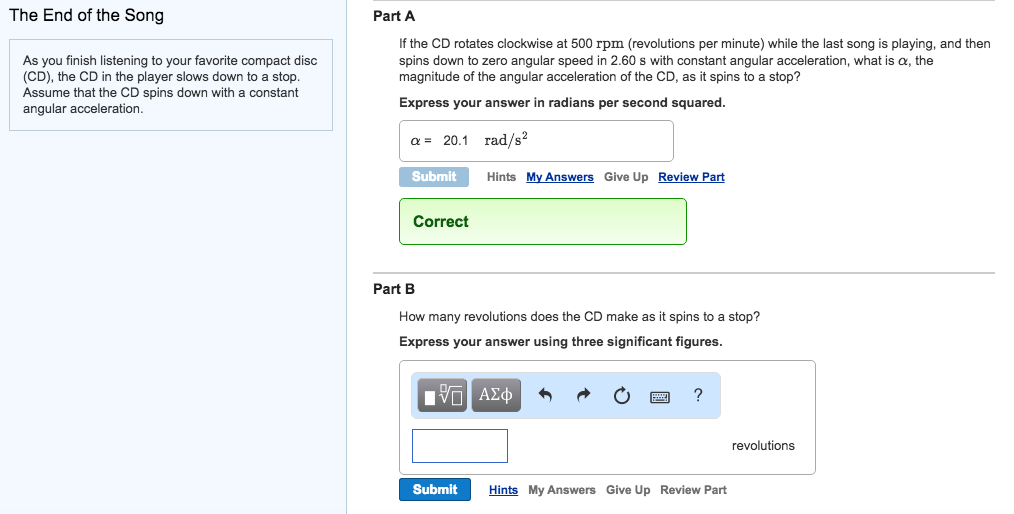Click Hints text in Part A
1014x514 pixels.
click(501, 177)
